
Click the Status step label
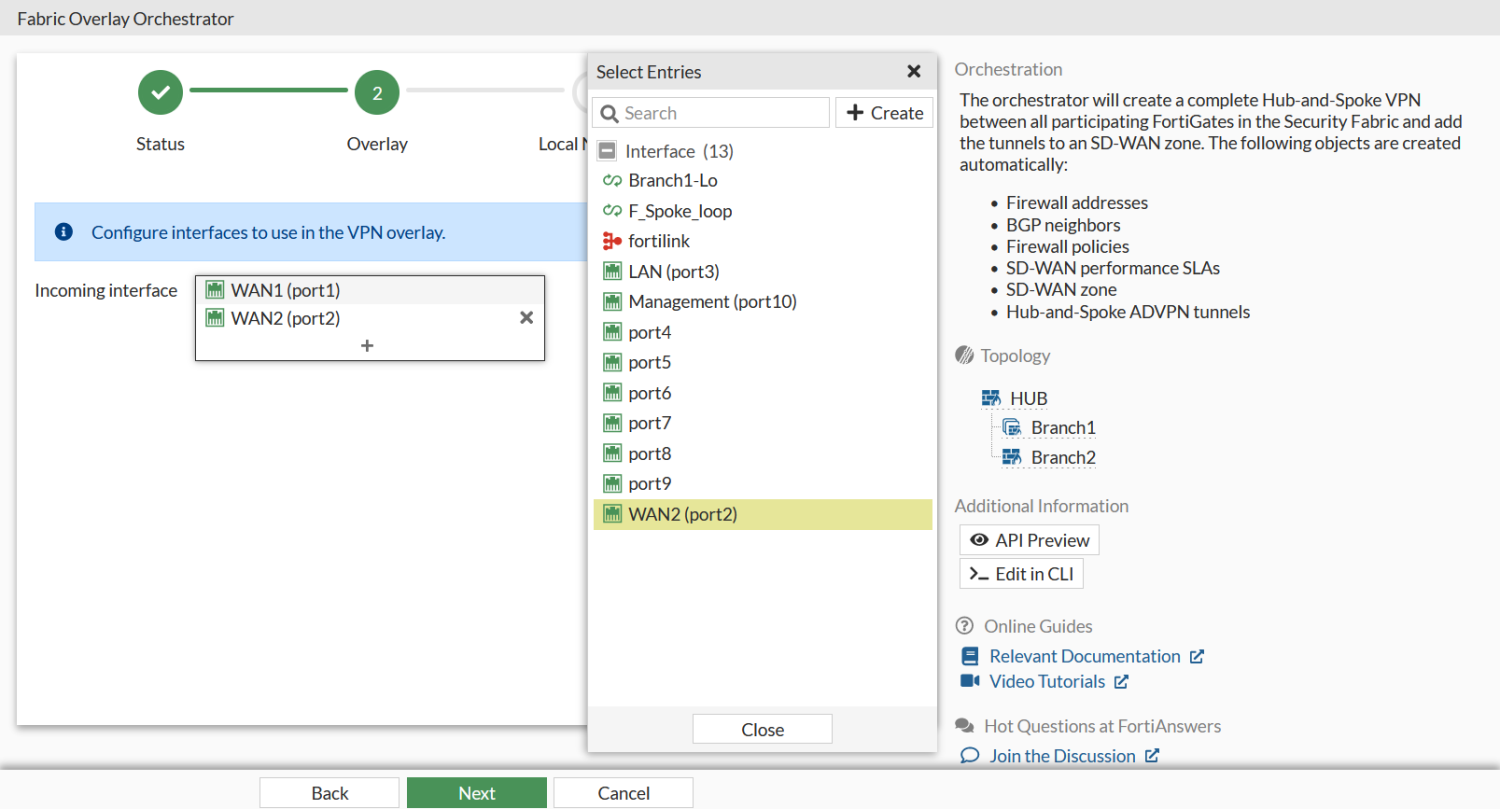[x=160, y=143]
